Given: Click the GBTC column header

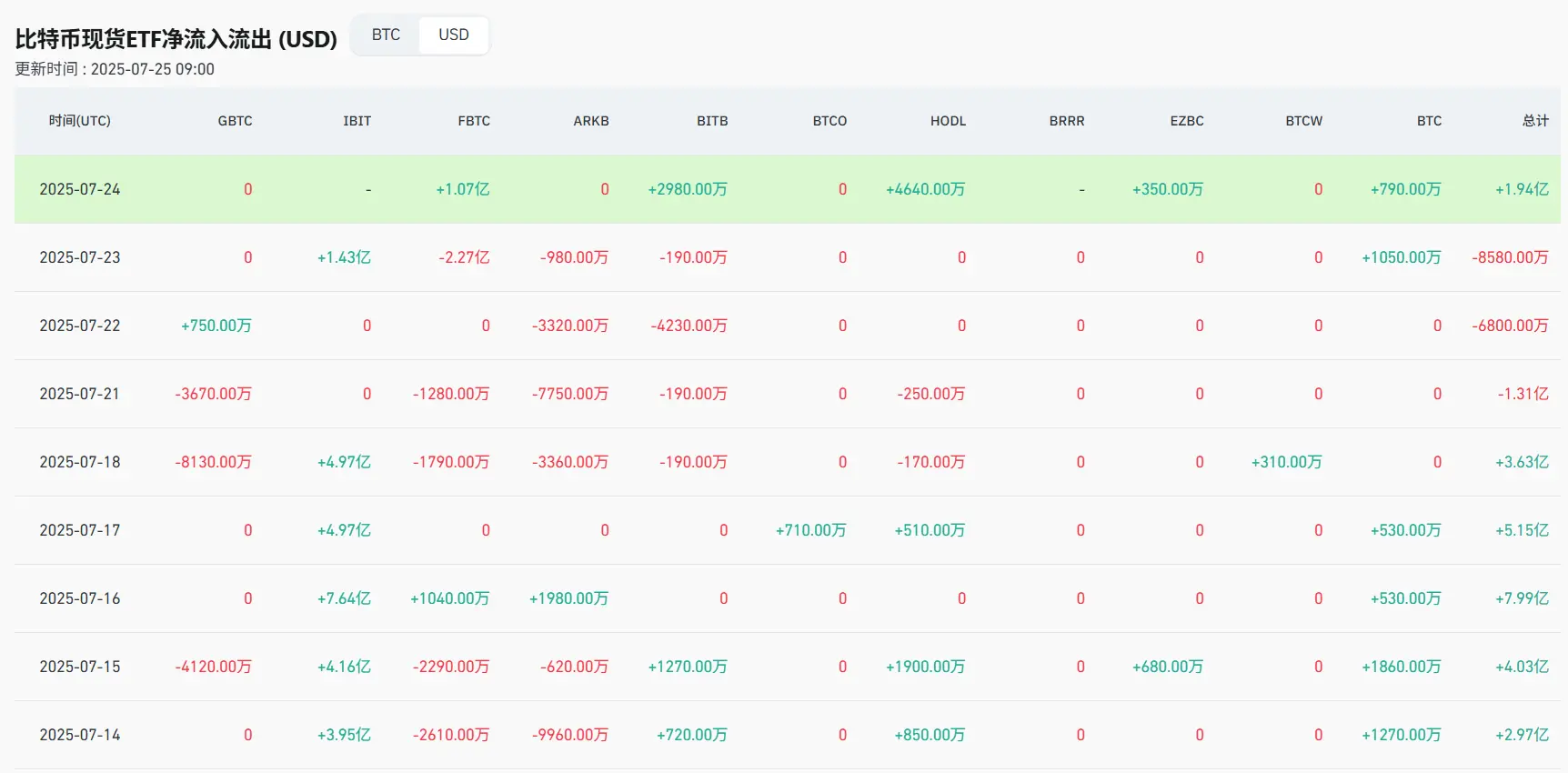Looking at the screenshot, I should (x=236, y=121).
